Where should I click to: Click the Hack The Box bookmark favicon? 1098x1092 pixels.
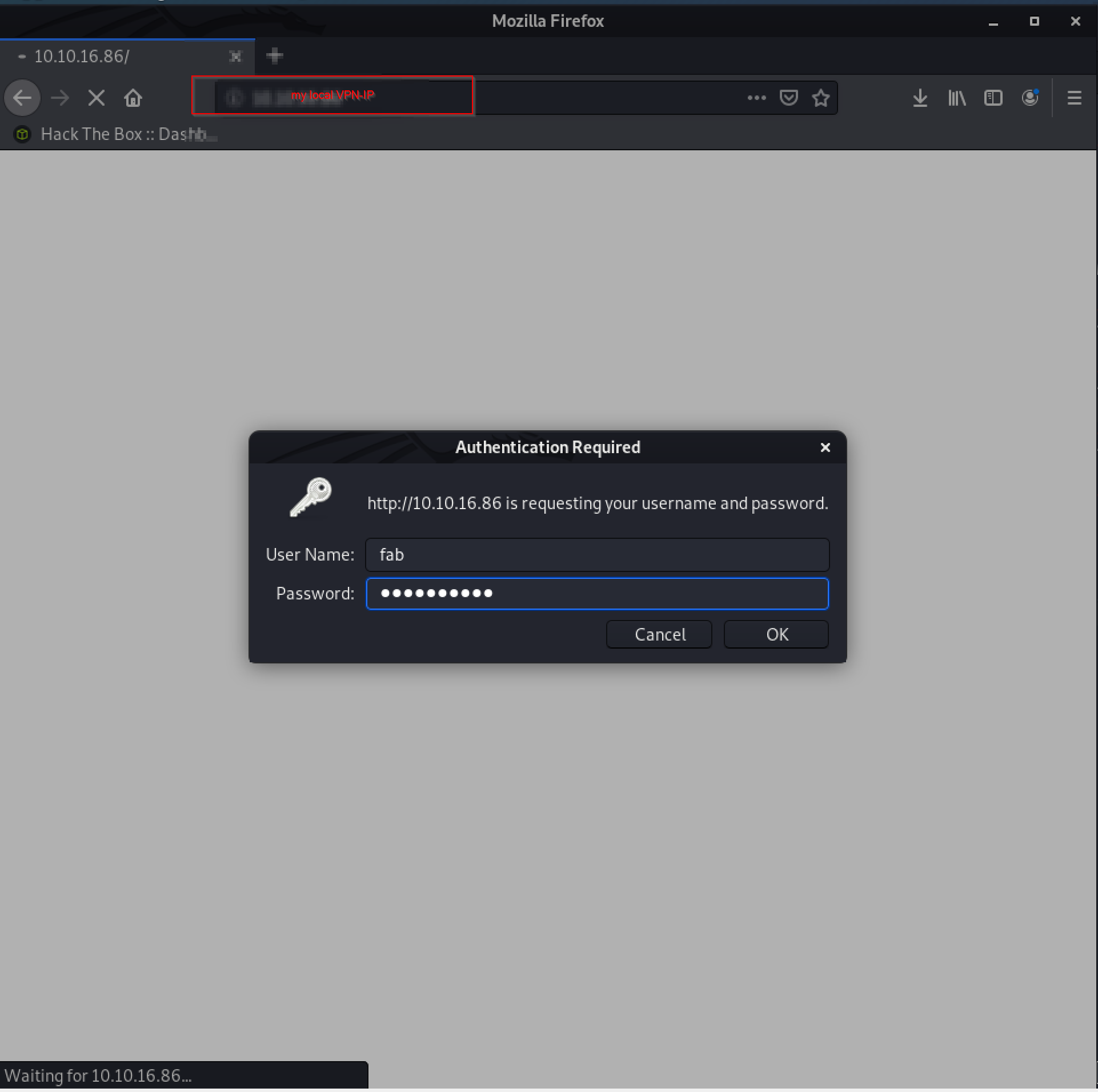[x=22, y=134]
